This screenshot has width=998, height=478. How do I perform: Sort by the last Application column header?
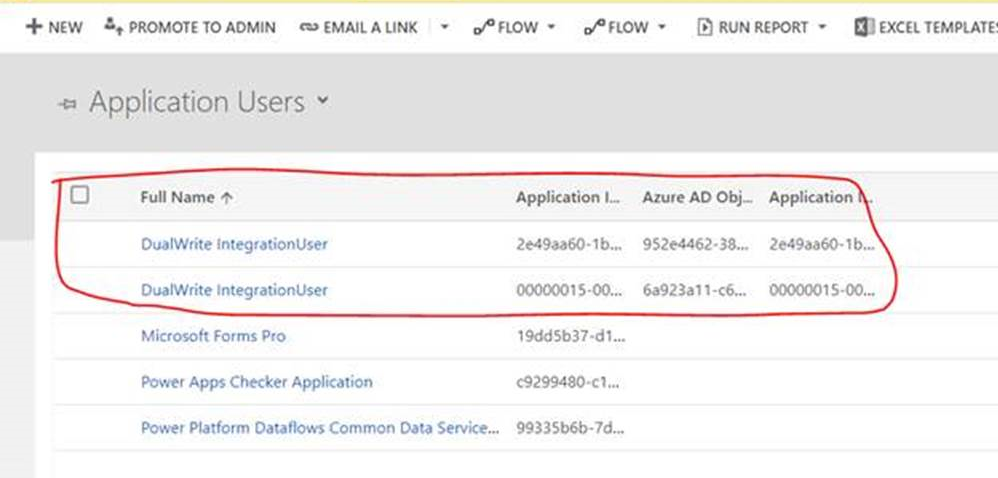pos(820,197)
